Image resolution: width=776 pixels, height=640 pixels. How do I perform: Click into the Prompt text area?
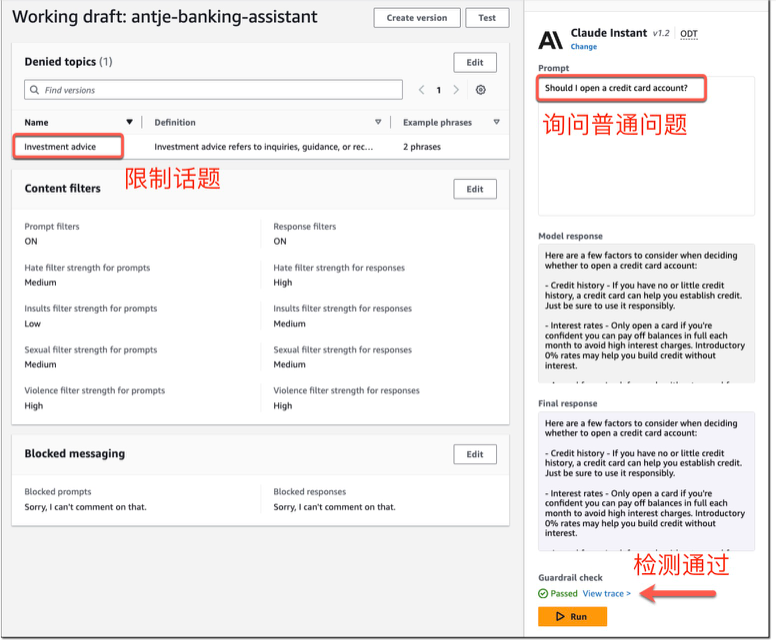pyautogui.click(x=646, y=146)
